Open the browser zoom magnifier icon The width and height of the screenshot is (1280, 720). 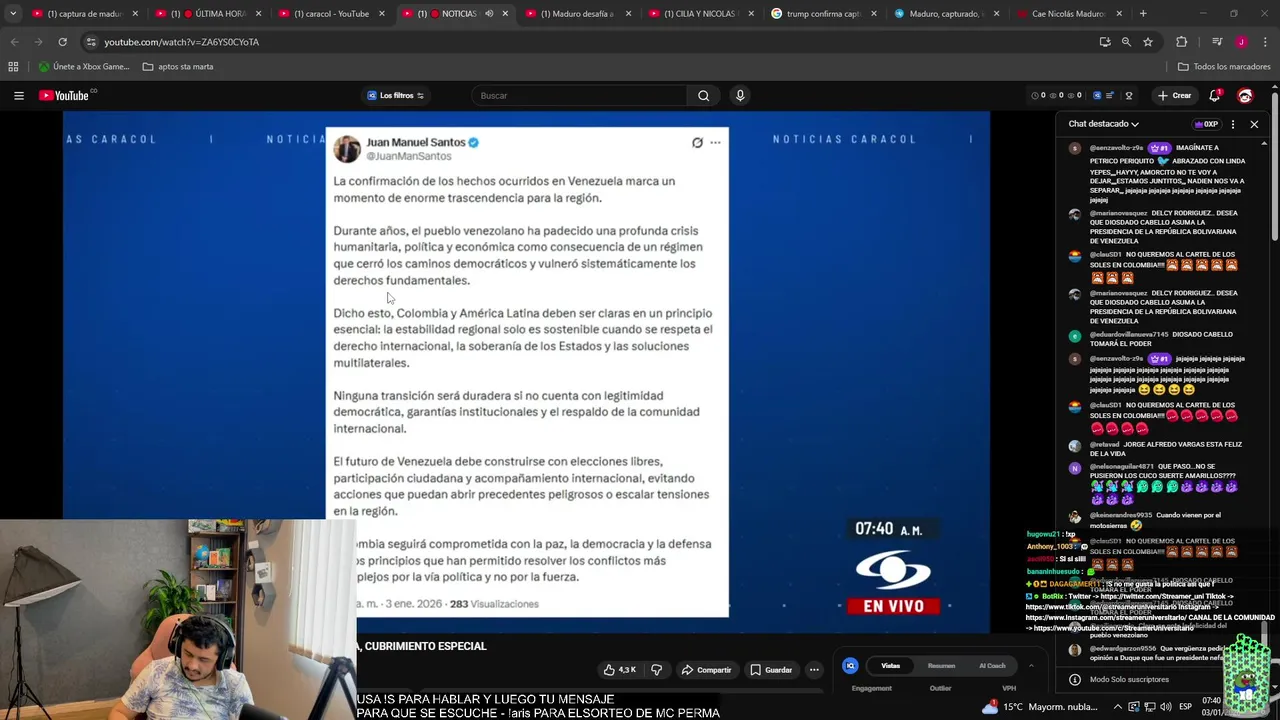point(1126,42)
